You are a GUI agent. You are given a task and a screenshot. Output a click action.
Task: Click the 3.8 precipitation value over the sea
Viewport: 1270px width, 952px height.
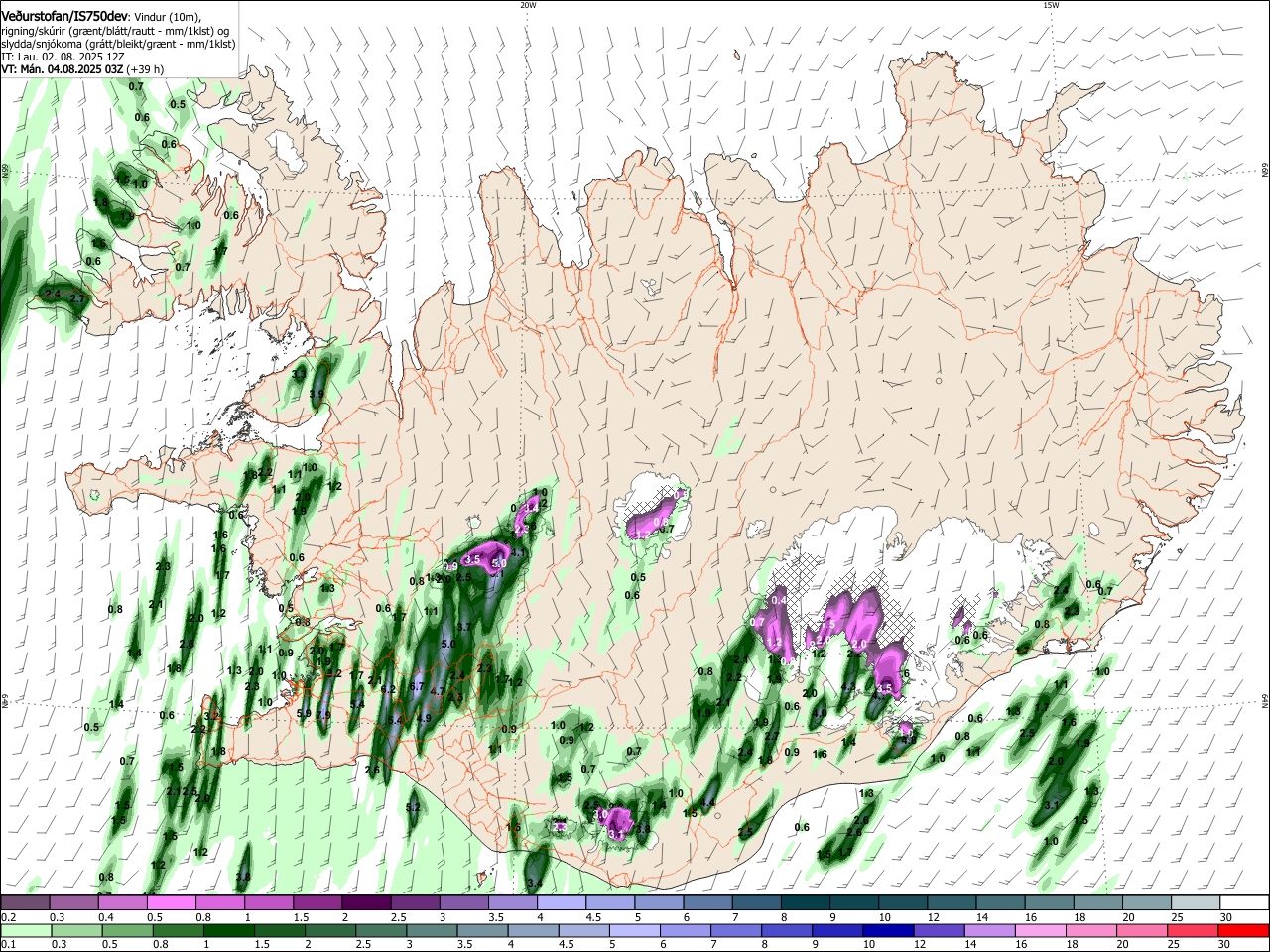(243, 877)
